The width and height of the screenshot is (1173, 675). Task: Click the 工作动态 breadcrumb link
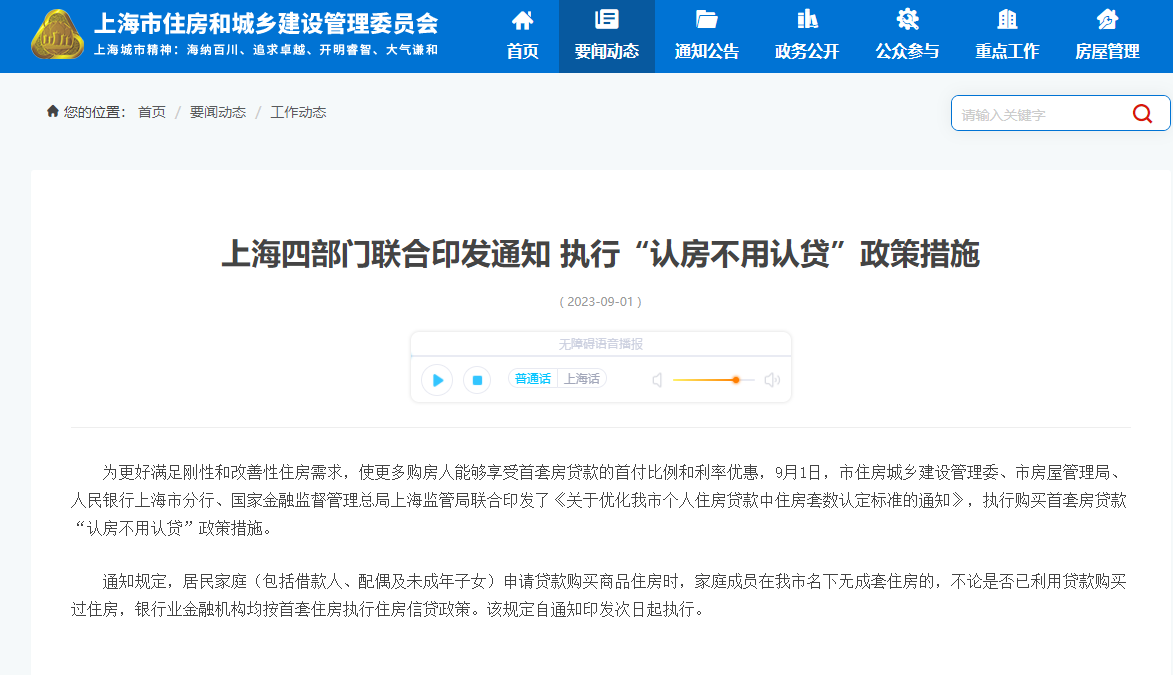[298, 112]
